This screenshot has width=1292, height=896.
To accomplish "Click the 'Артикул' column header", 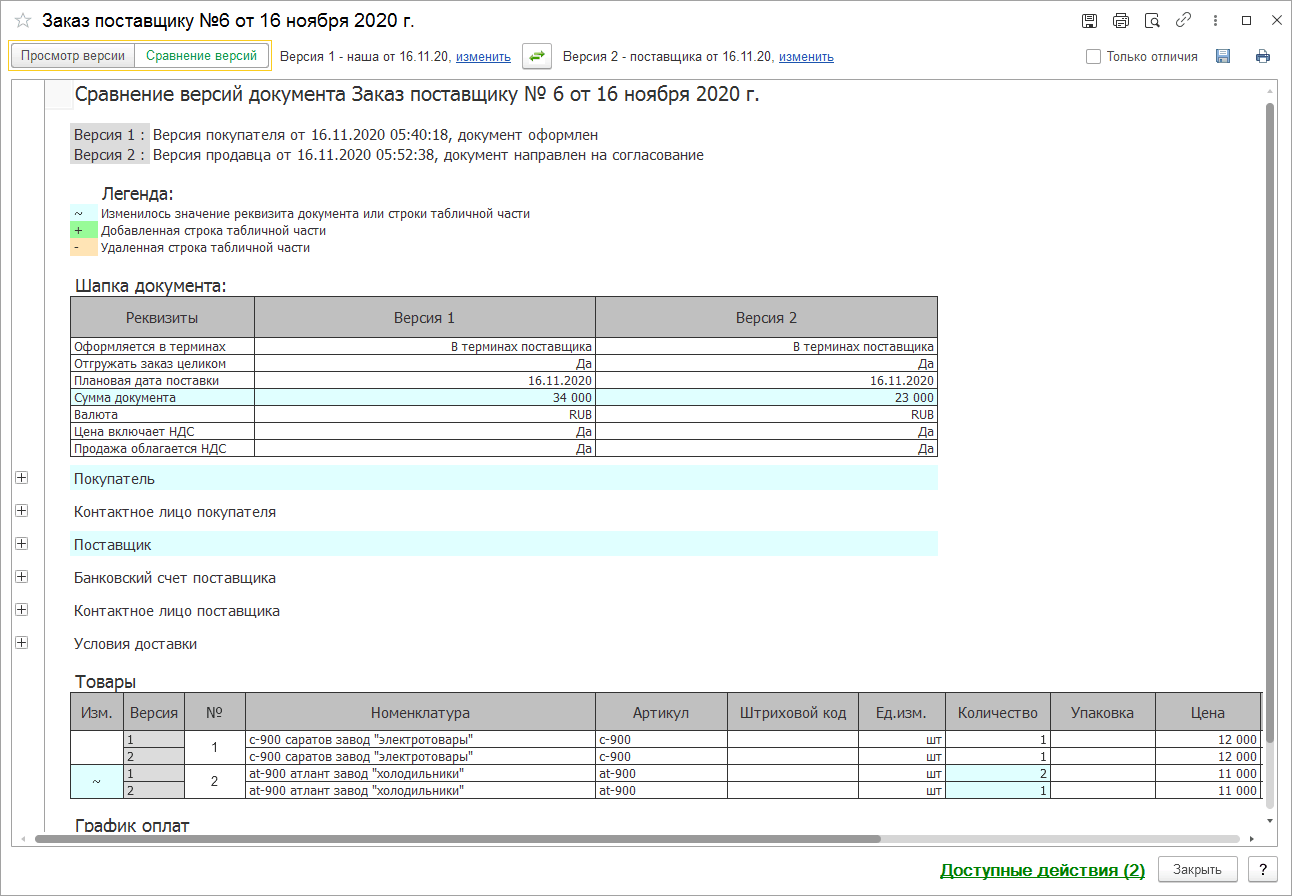I will tap(661, 713).
